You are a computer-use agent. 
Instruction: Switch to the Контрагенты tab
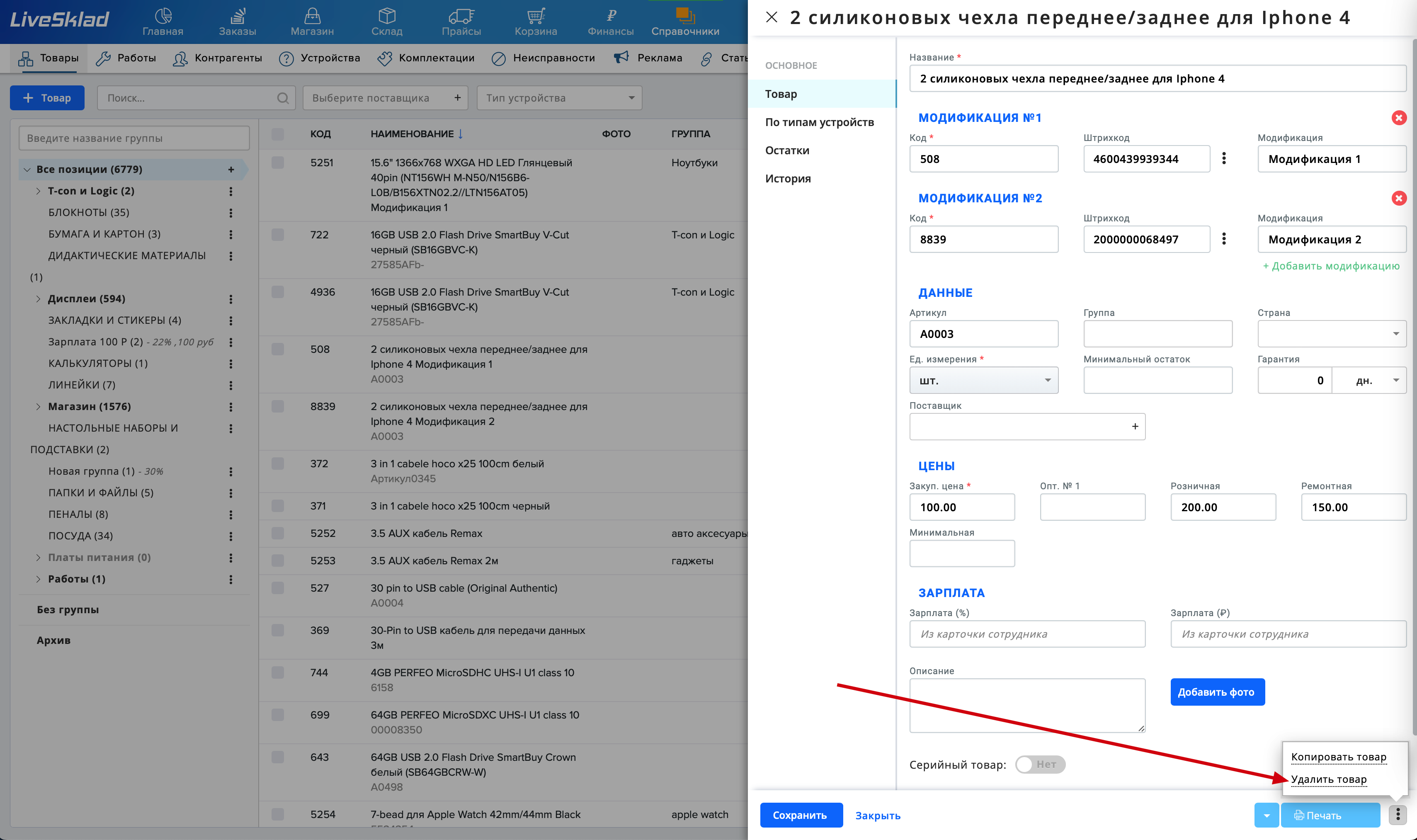217,58
